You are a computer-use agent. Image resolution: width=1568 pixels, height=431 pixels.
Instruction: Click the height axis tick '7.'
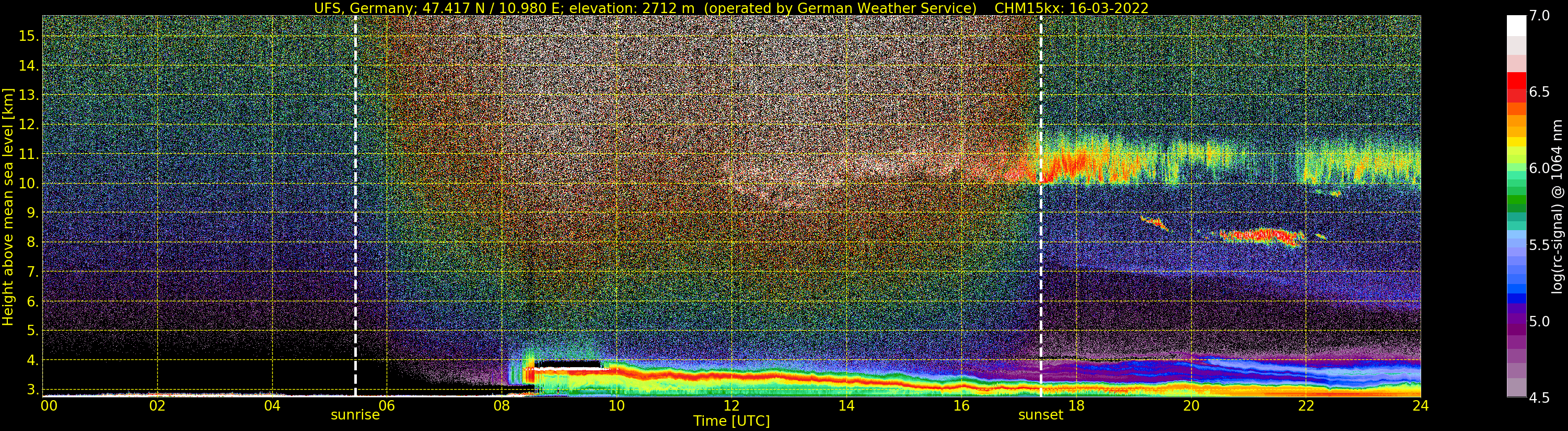point(32,272)
